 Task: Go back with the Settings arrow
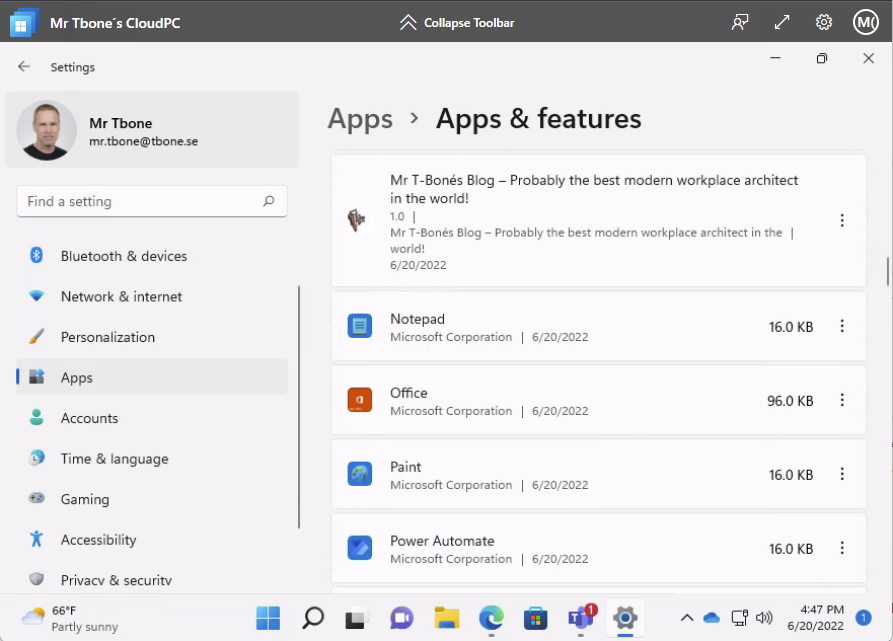tap(24, 67)
